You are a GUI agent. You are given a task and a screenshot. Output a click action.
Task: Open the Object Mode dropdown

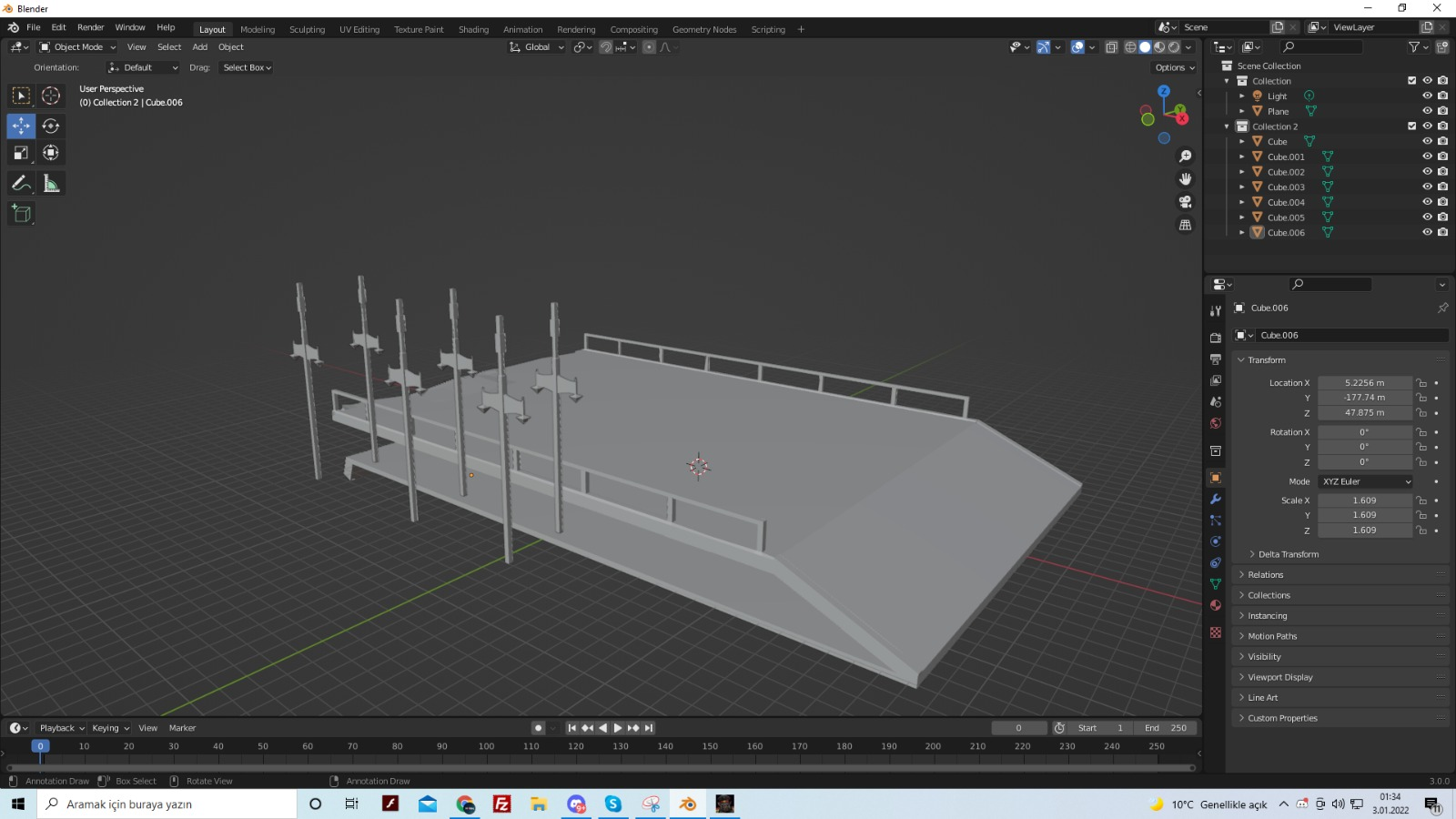[77, 47]
